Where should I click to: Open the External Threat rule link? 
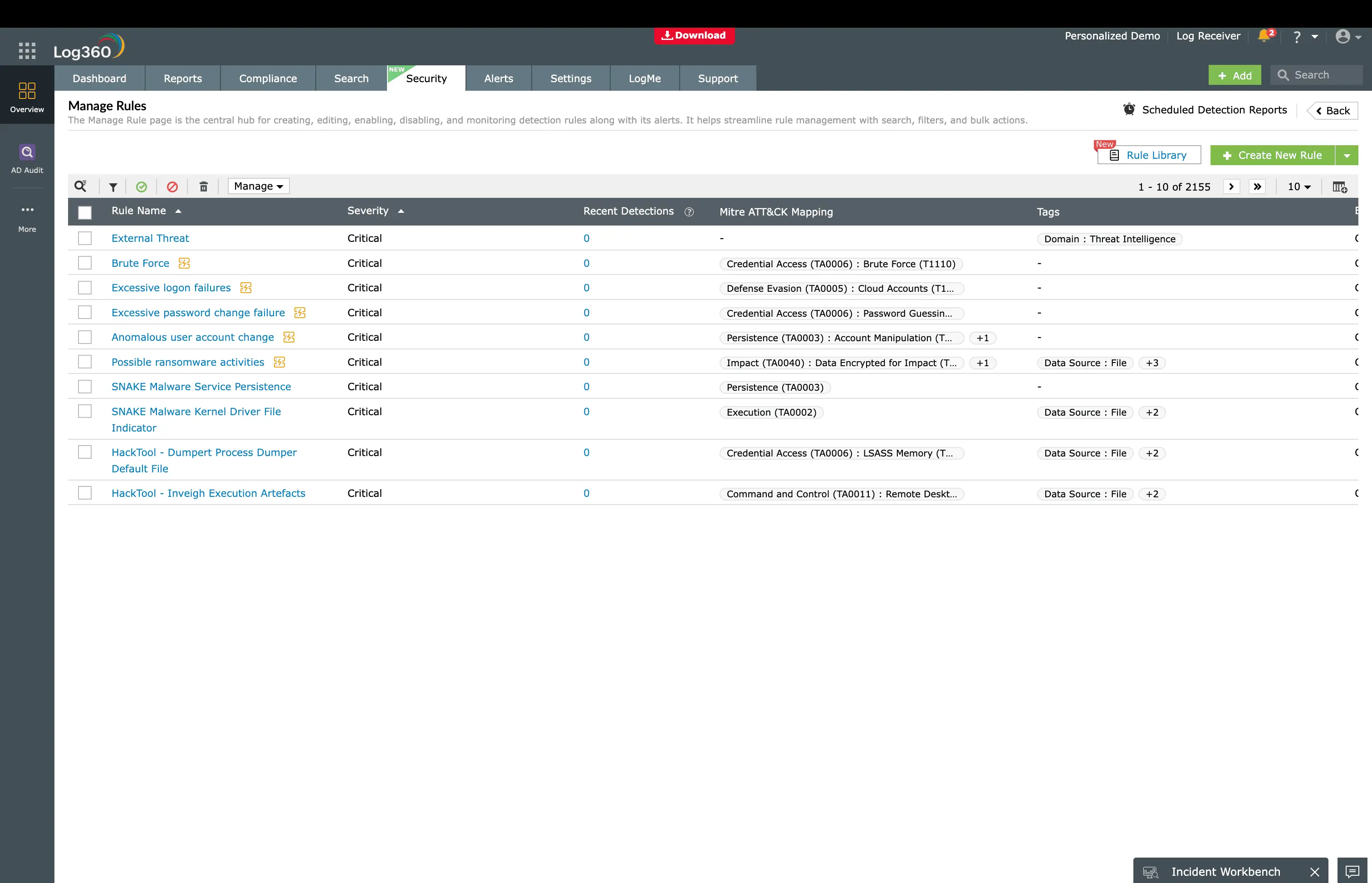pos(150,239)
